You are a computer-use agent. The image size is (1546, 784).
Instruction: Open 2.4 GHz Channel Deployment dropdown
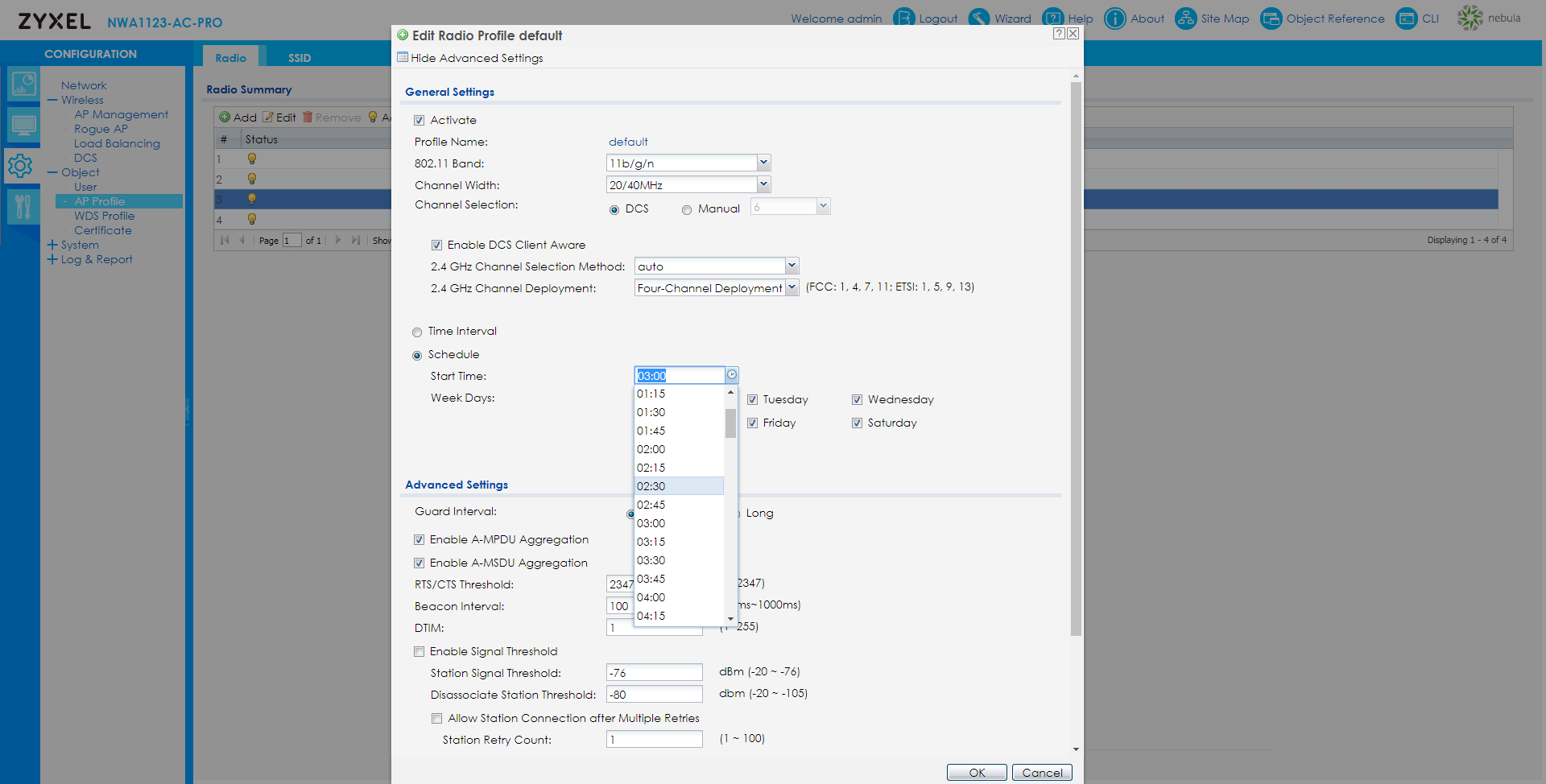tap(792, 288)
